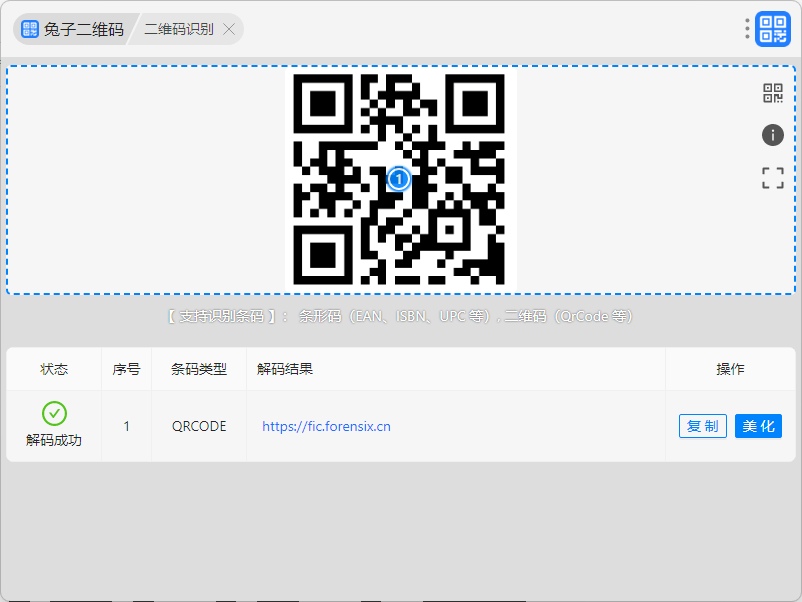Click the 条码类型 column header
This screenshot has height=602, width=802.
(199, 369)
